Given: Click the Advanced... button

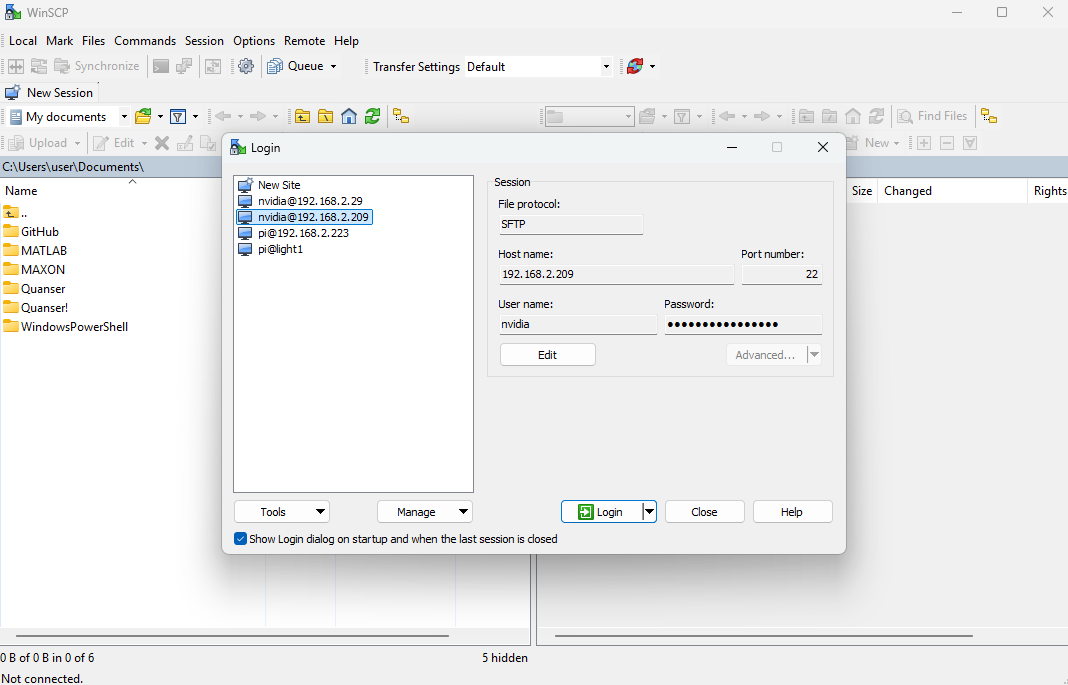Looking at the screenshot, I should click(x=766, y=355).
